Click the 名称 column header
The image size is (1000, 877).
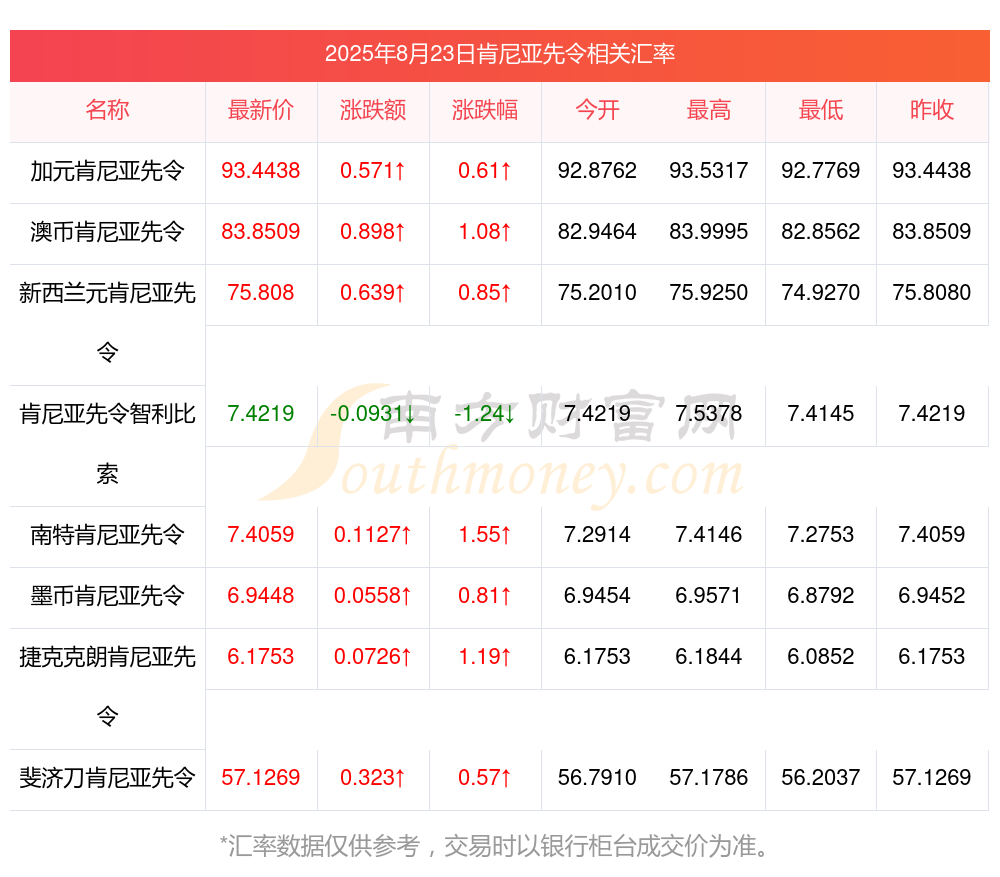tap(107, 110)
